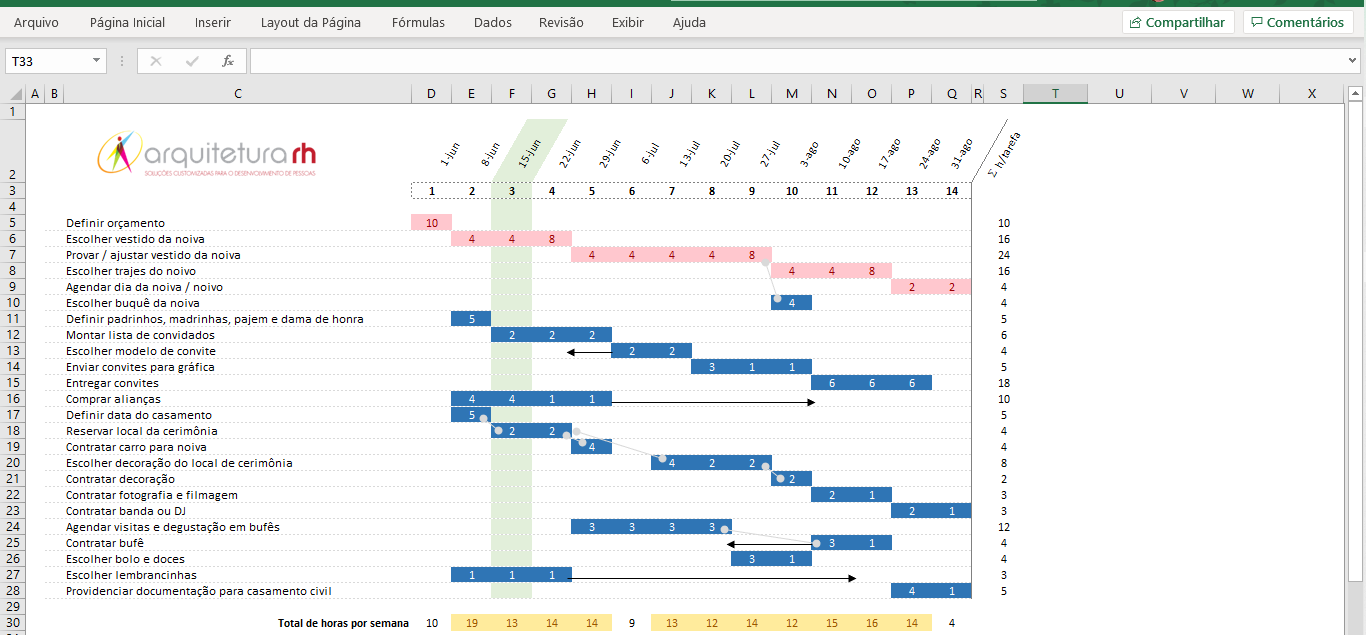1366x635 pixels.
Task: Click the 31-ago date header
Action: click(x=961, y=153)
